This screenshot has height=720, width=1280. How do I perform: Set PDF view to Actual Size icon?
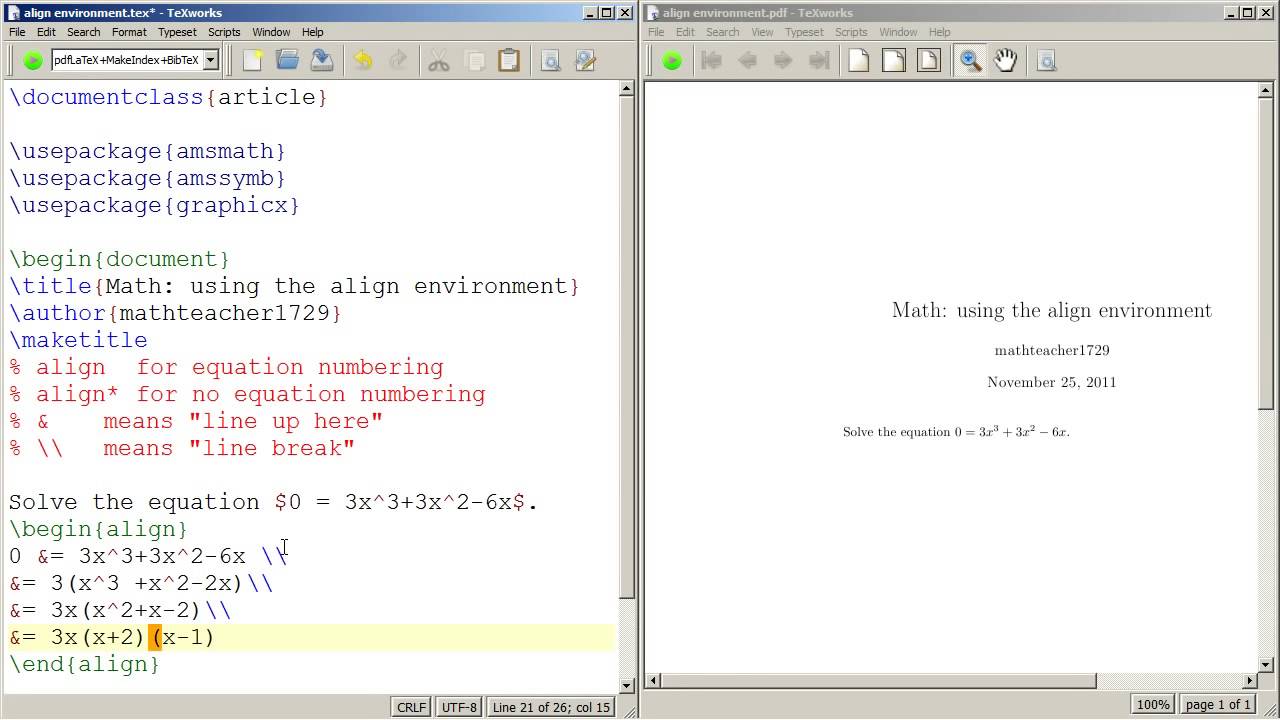(859, 61)
